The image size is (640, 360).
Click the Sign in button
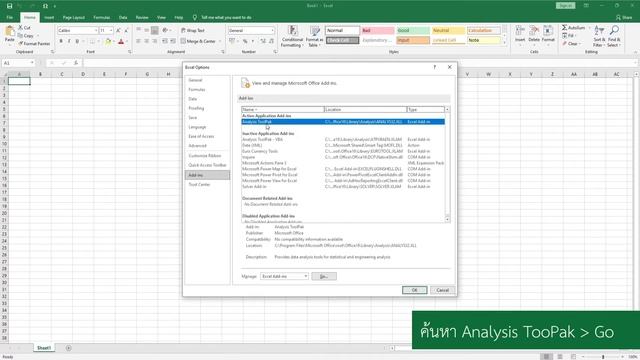tap(565, 6)
